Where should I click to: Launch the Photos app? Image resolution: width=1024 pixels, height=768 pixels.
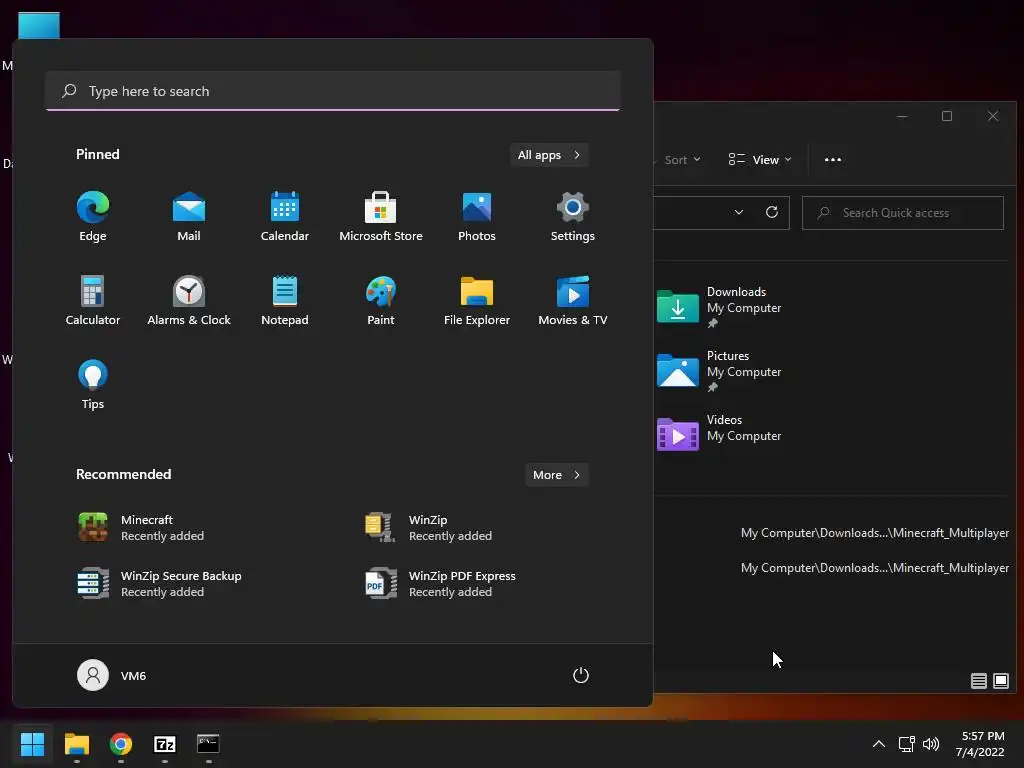pos(477,217)
